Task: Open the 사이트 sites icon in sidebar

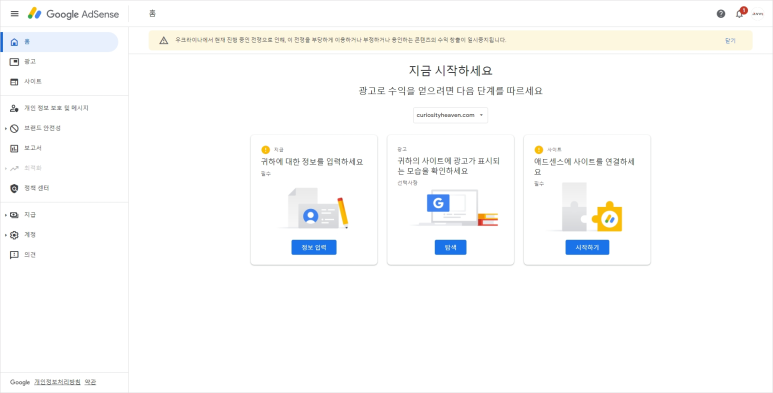Action: coord(14,82)
